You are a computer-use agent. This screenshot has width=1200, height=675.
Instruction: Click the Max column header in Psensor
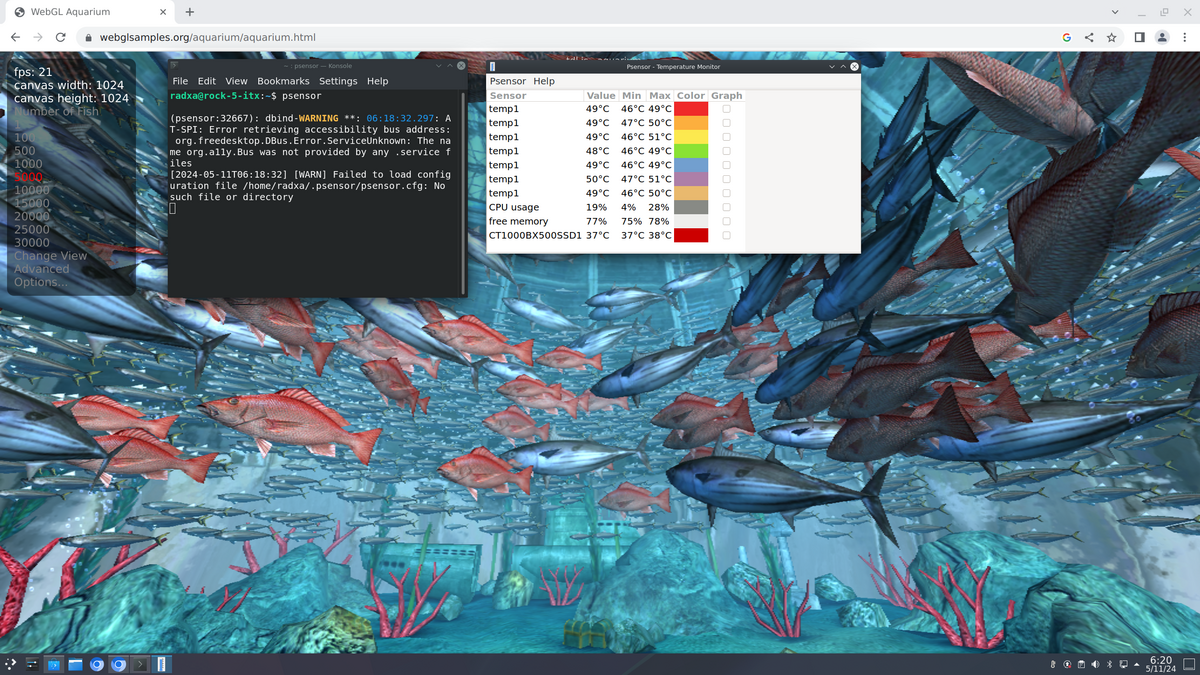click(x=660, y=95)
